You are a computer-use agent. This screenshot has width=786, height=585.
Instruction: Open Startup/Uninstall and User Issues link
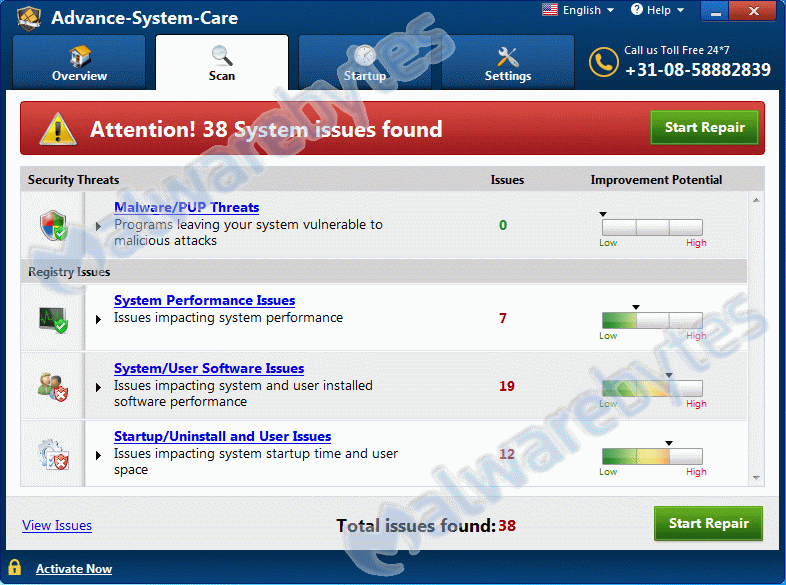tap(223, 437)
